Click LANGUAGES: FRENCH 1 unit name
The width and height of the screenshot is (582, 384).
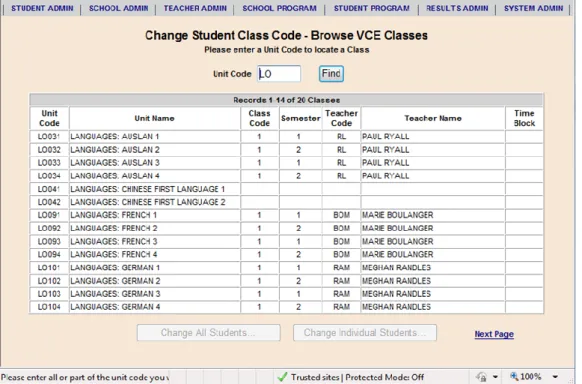coord(114,215)
